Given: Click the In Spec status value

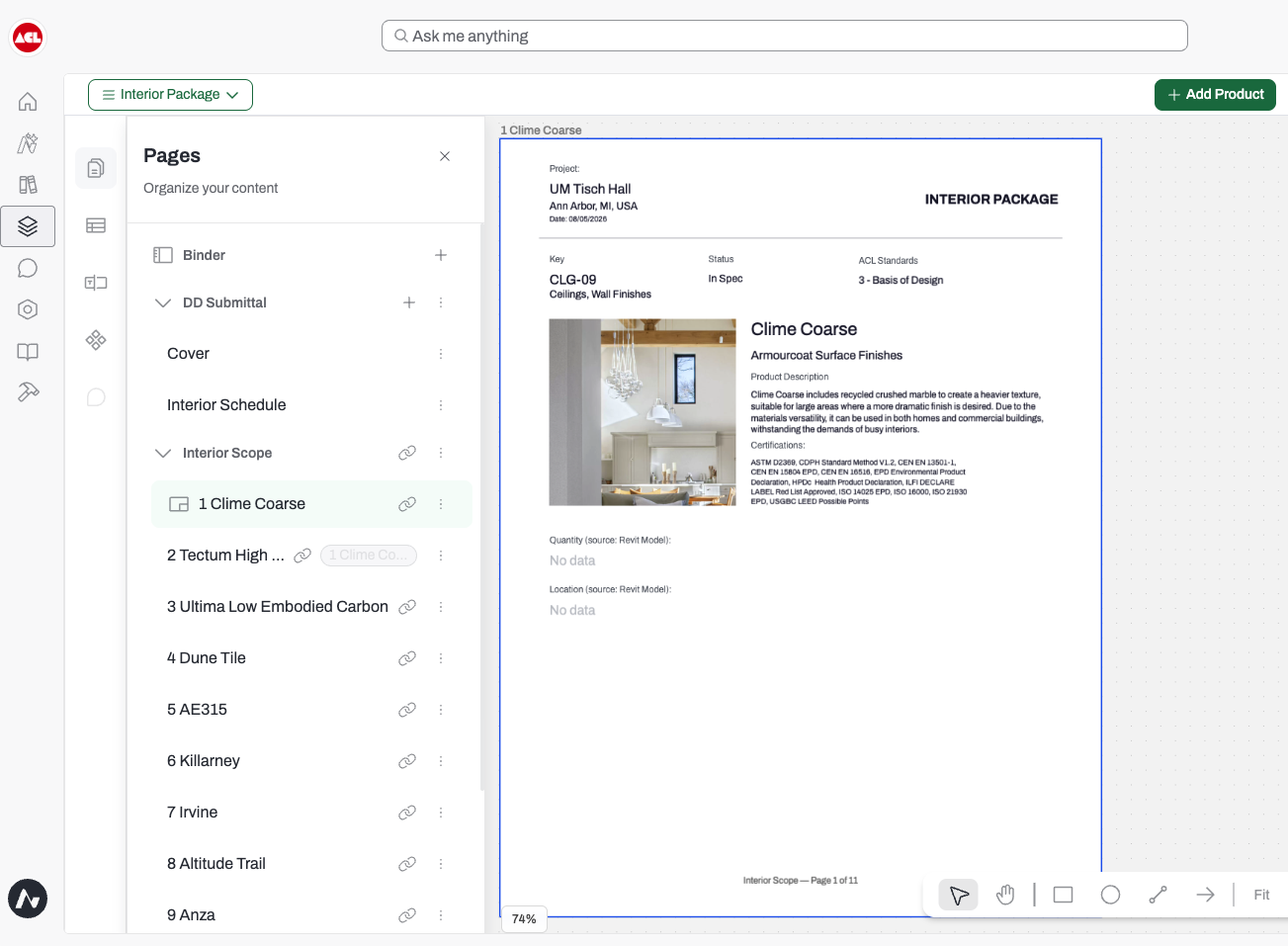Looking at the screenshot, I should click(x=726, y=279).
